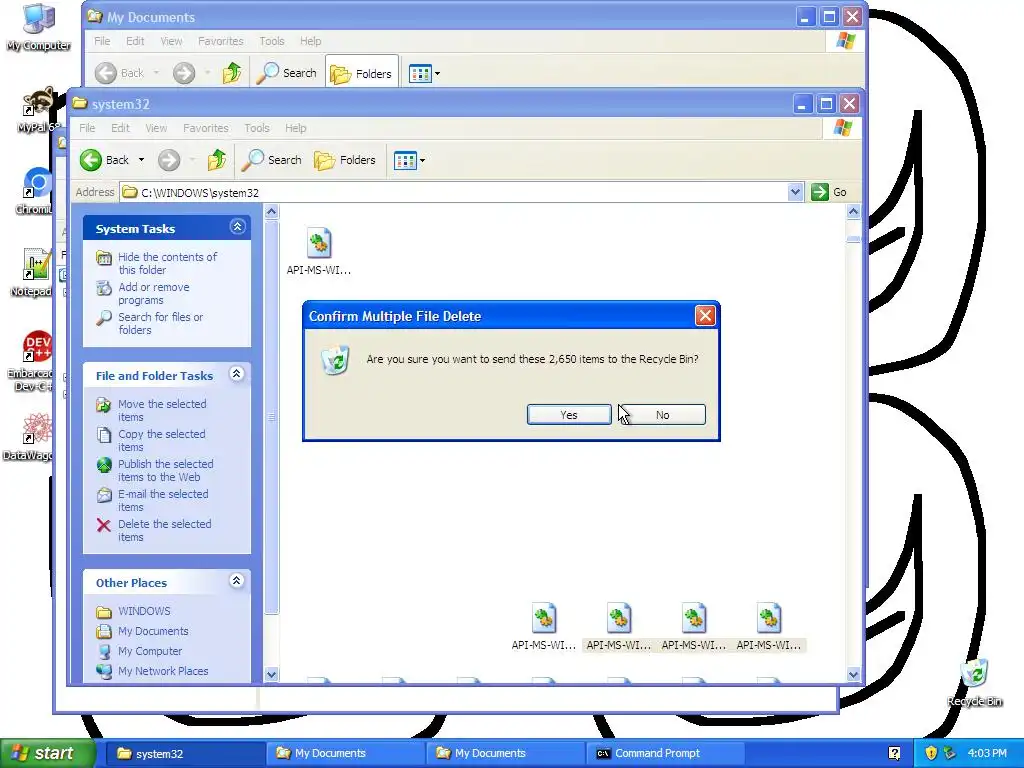1024x768 pixels.
Task: Click the Go button beside address bar
Action: pos(829,192)
